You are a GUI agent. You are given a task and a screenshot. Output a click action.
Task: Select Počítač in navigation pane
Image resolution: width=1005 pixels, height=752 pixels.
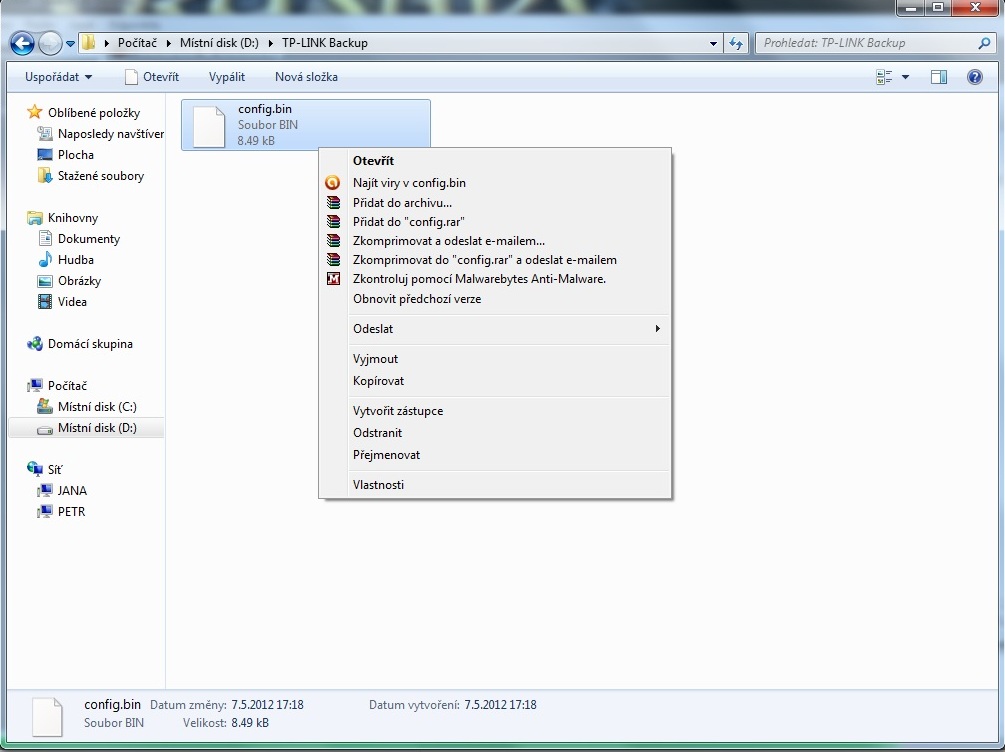pyautogui.click(x=57, y=386)
